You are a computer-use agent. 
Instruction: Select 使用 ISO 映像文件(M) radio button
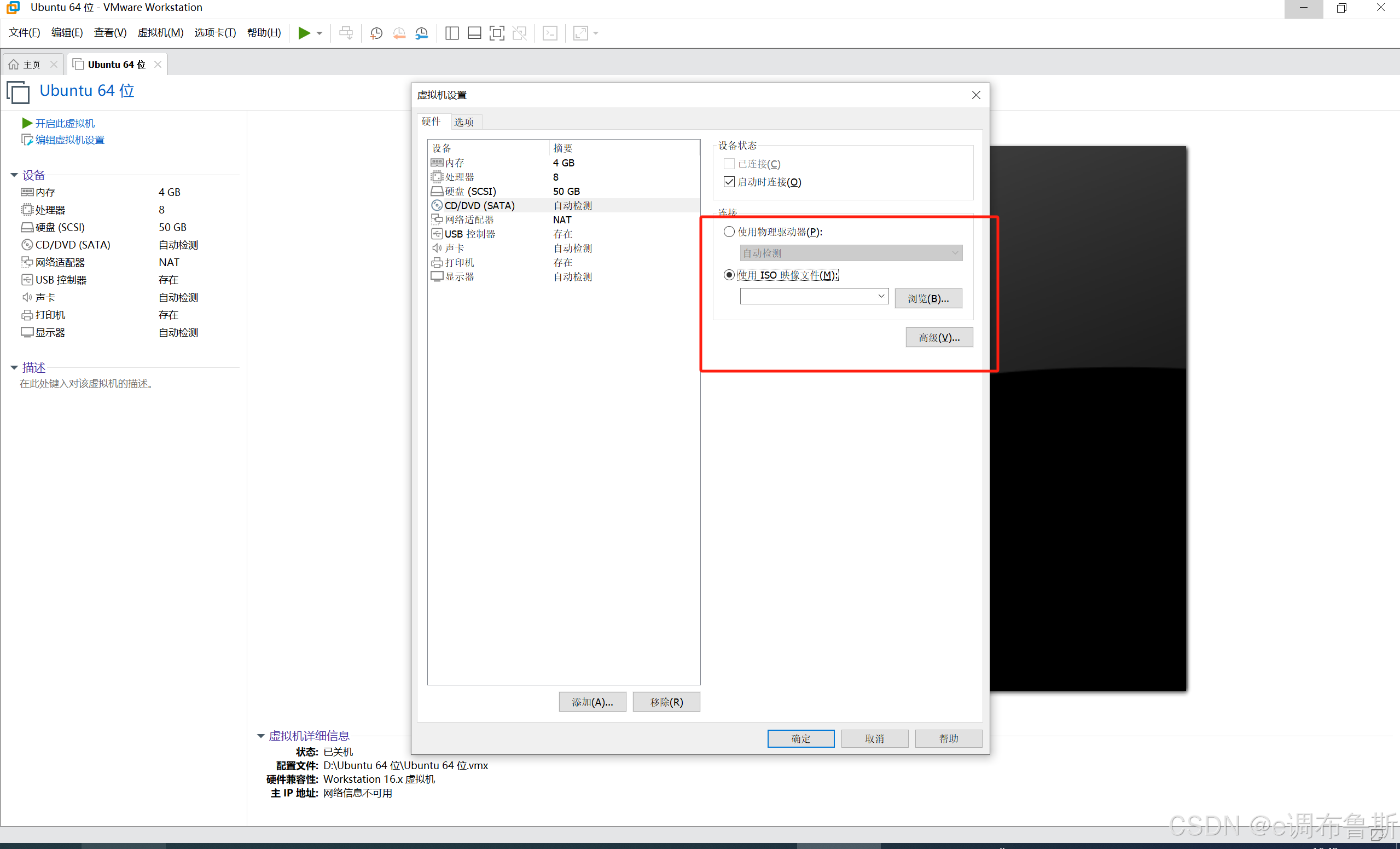pos(729,275)
